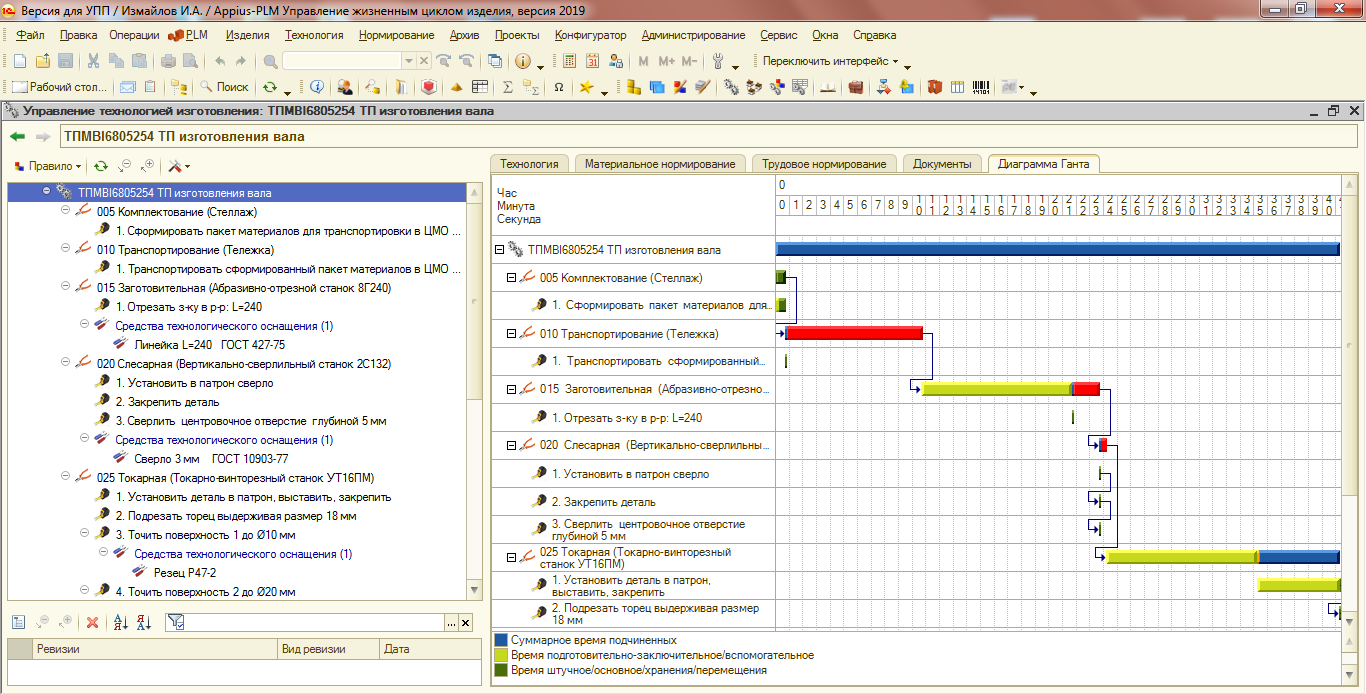Open the Правило dropdown

[50, 166]
